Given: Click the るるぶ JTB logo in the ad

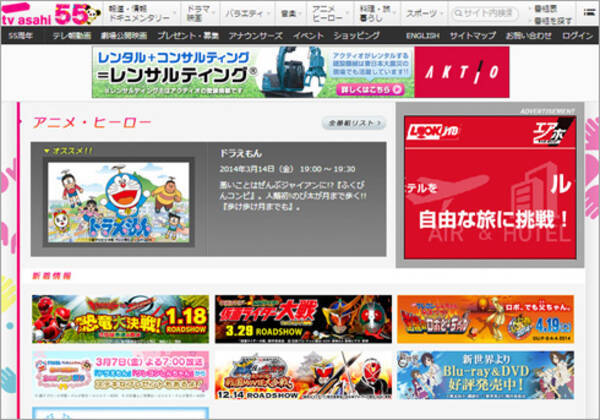Looking at the screenshot, I should coord(432,132).
